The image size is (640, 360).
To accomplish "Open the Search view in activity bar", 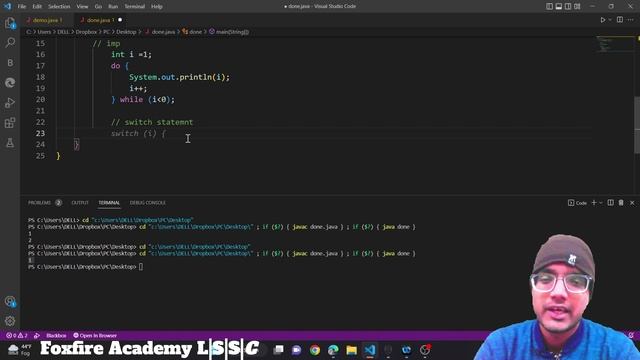I will click(x=10, y=42).
